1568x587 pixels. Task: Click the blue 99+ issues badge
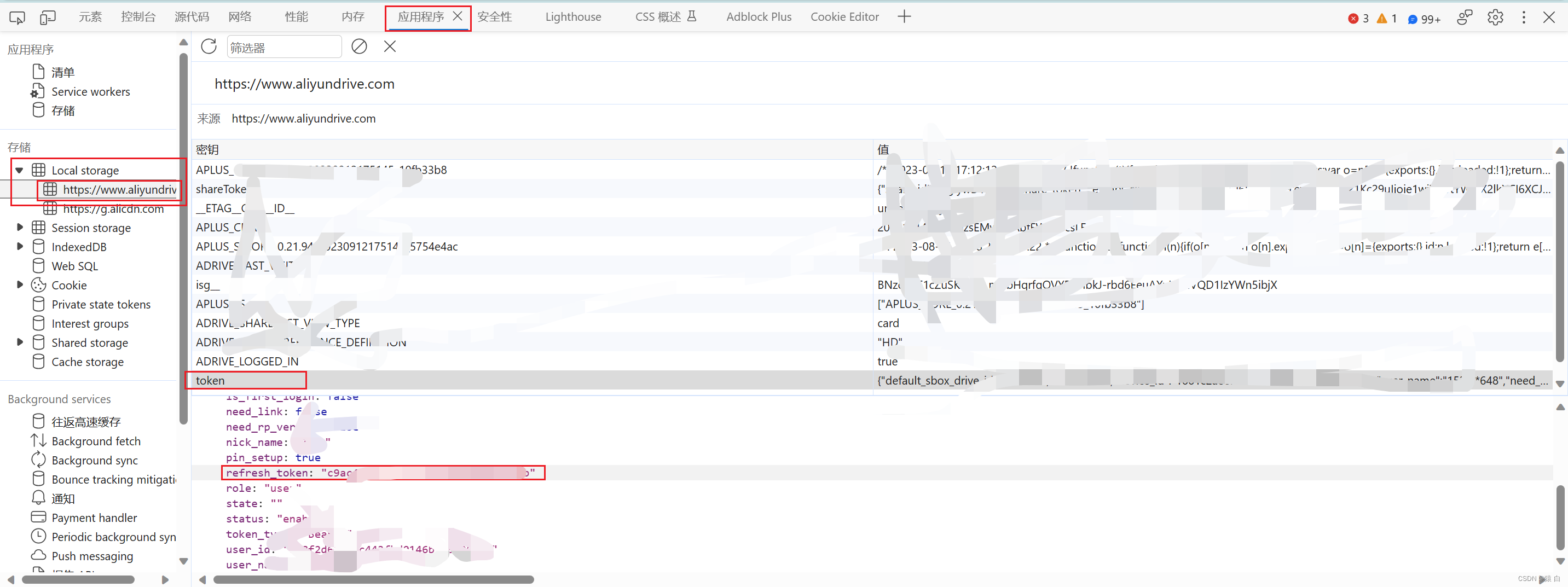point(1424,20)
